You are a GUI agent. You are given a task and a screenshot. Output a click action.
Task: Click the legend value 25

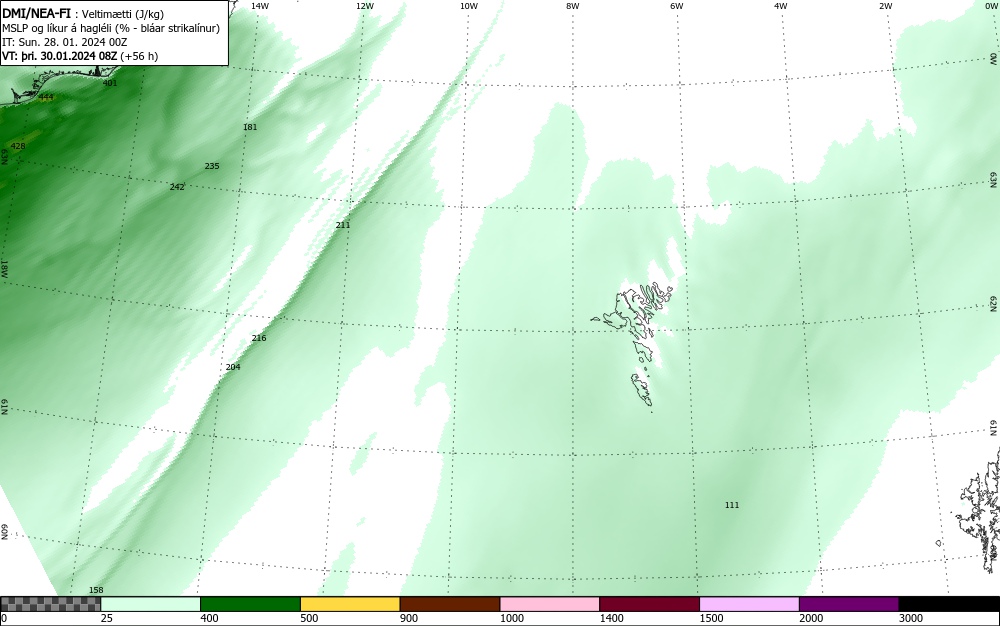pos(106,618)
